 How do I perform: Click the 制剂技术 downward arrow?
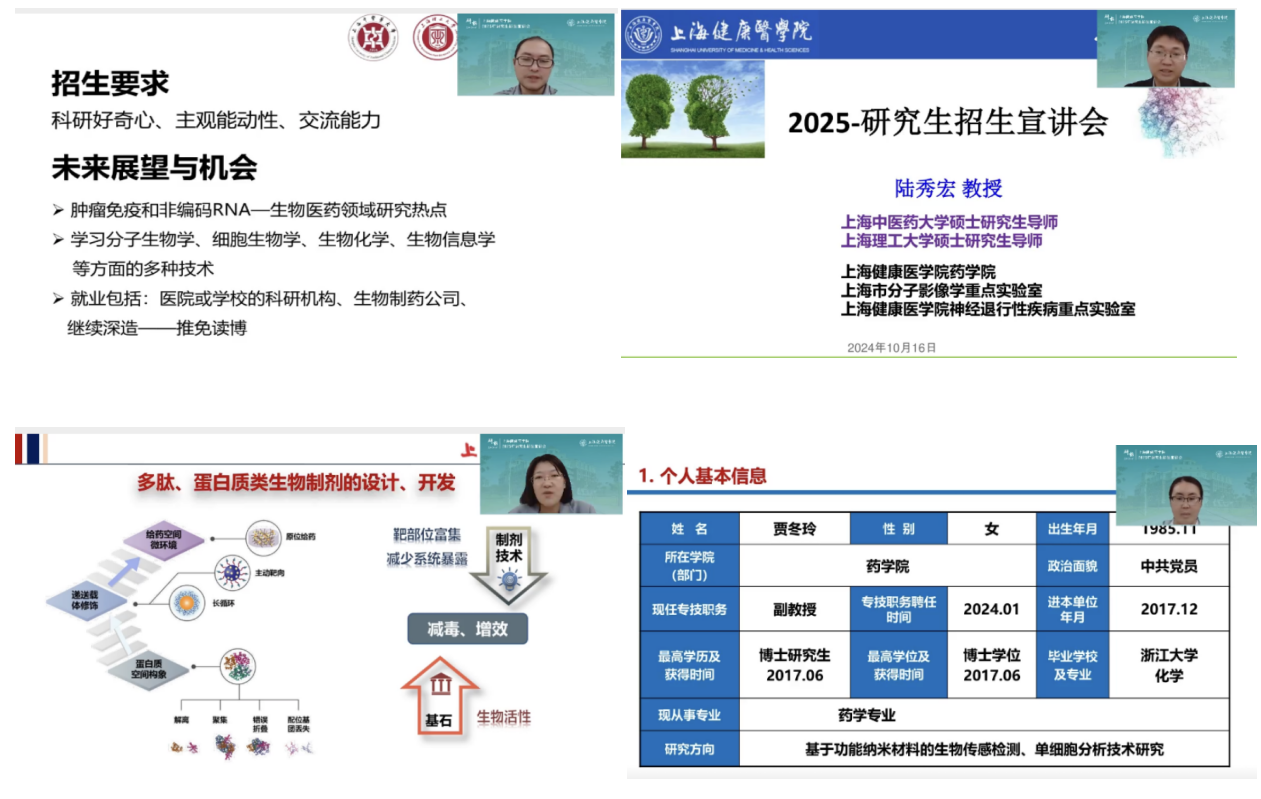[x=508, y=564]
